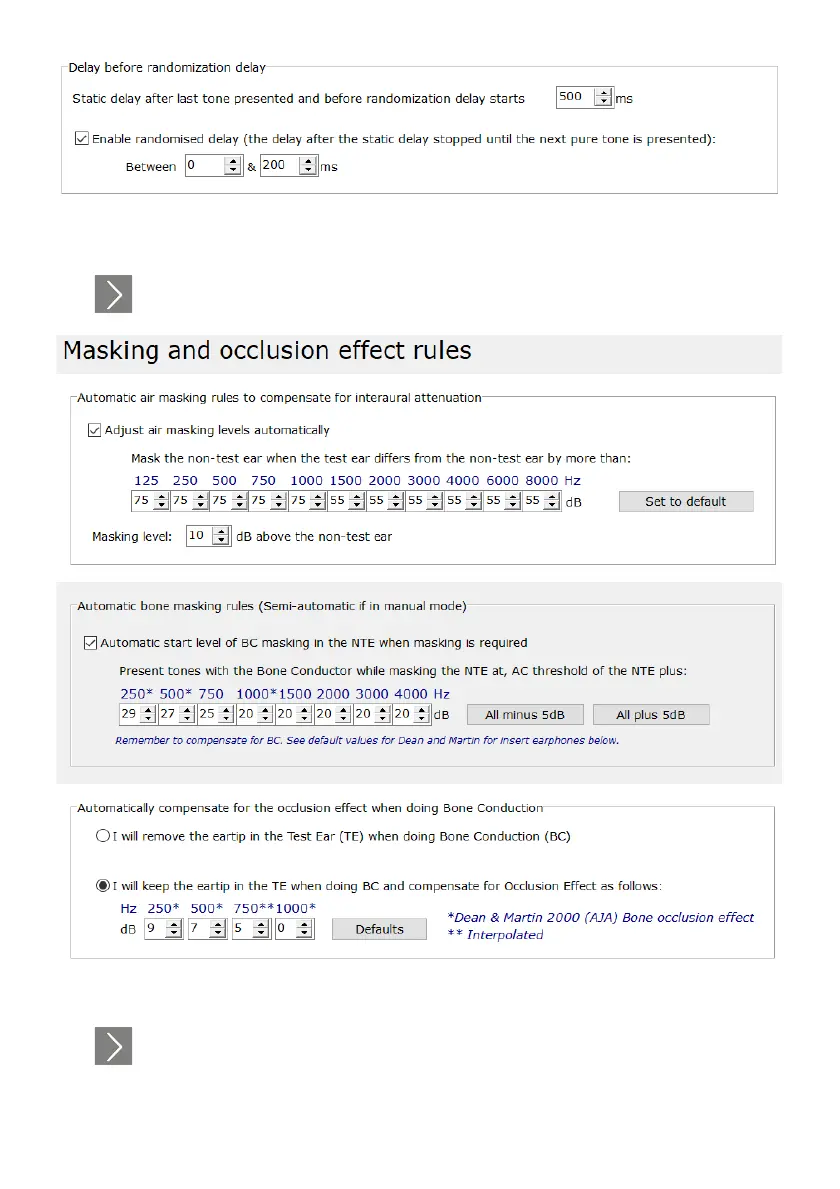Click the randomised delay maximum 200 spinner
The height and width of the screenshot is (1189, 840).
tap(308, 166)
